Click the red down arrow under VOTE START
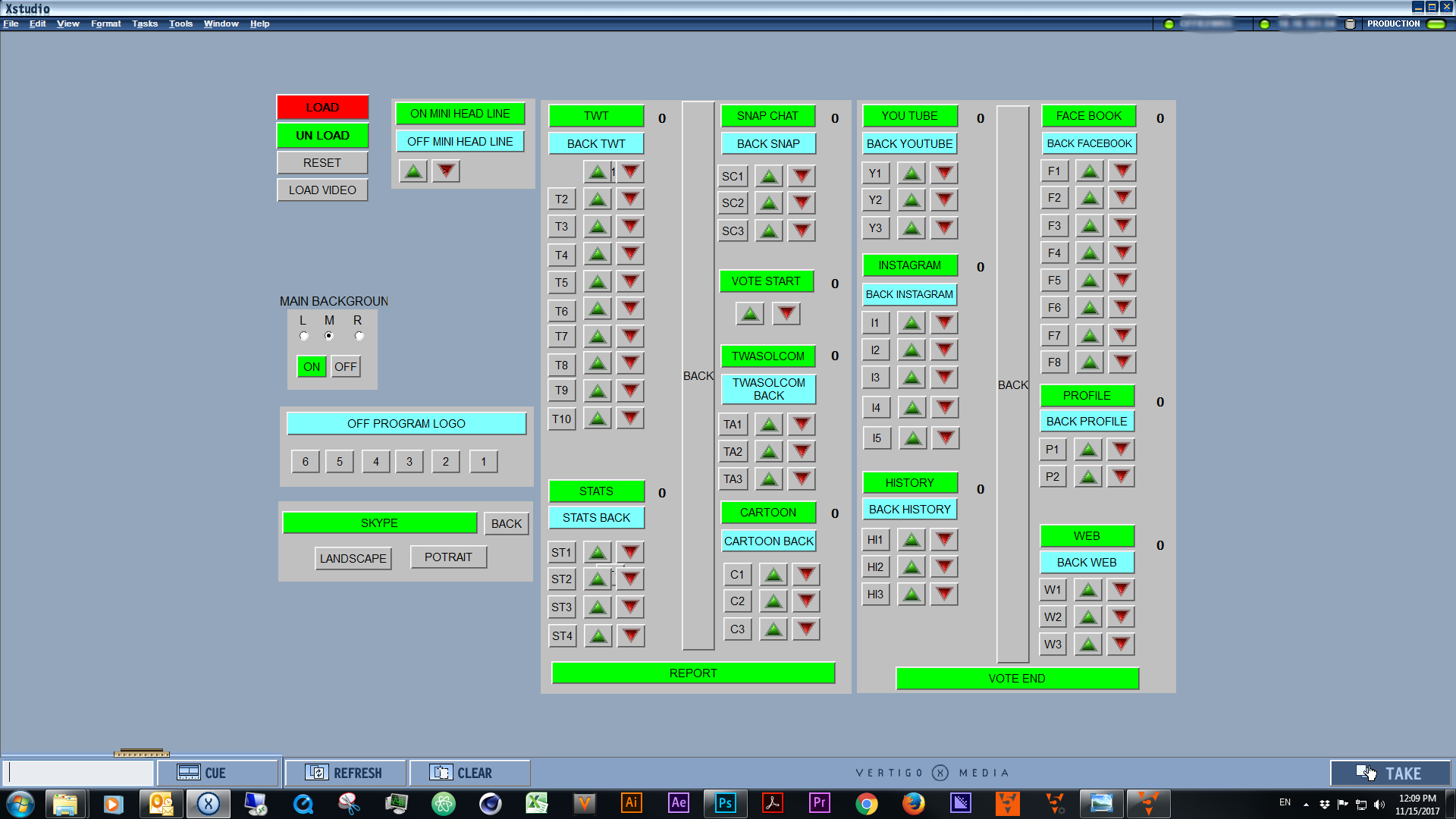This screenshot has height=819, width=1456. pyautogui.click(x=786, y=313)
